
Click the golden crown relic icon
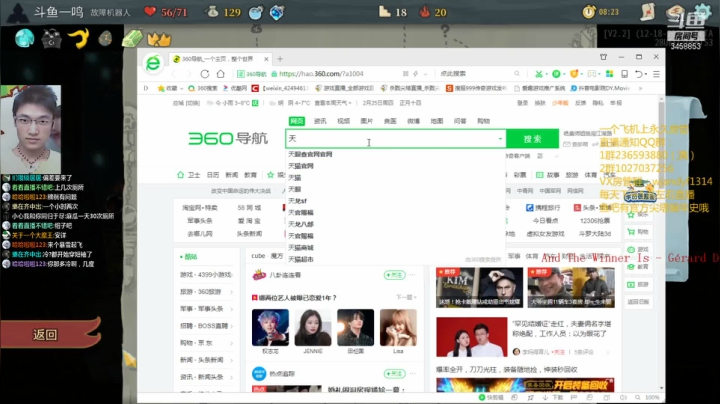coord(159,39)
